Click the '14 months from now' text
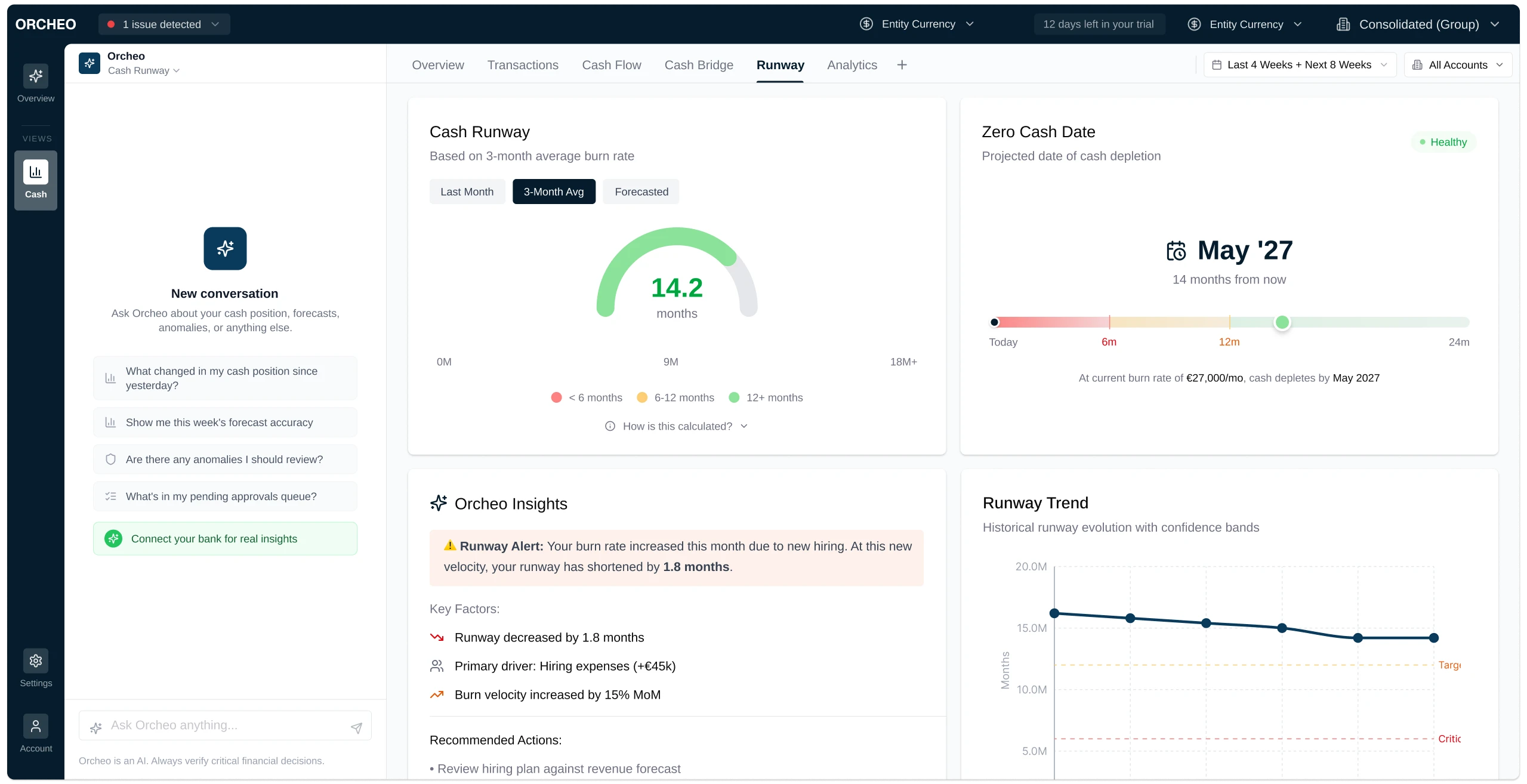Image resolution: width=1527 pixels, height=784 pixels. [x=1229, y=279]
